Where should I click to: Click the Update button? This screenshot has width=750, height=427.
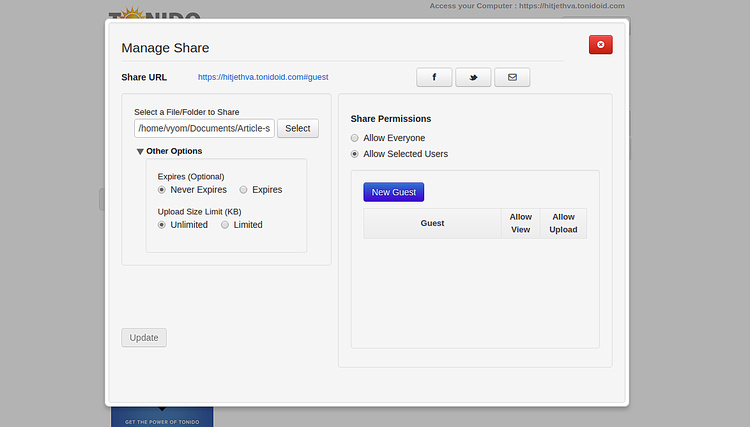tap(144, 337)
